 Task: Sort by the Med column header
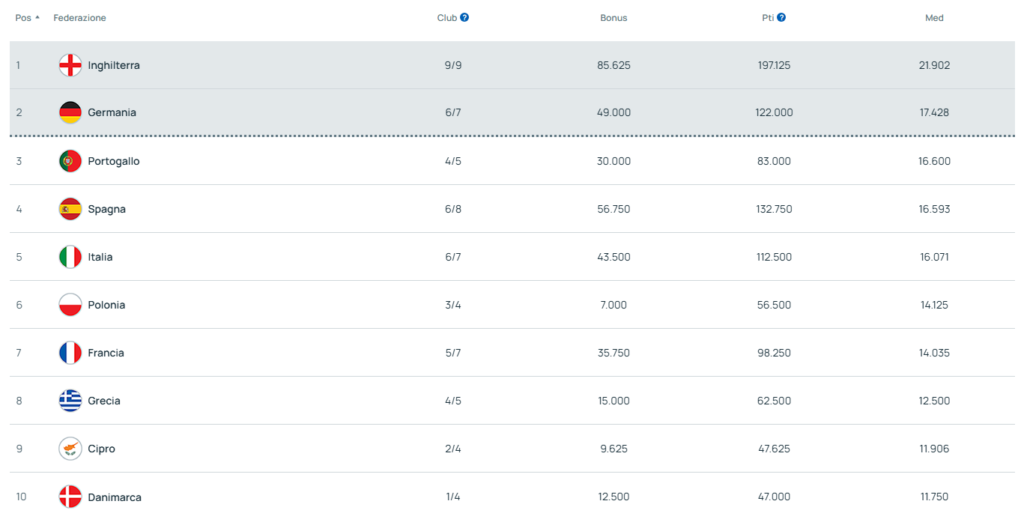tap(934, 18)
